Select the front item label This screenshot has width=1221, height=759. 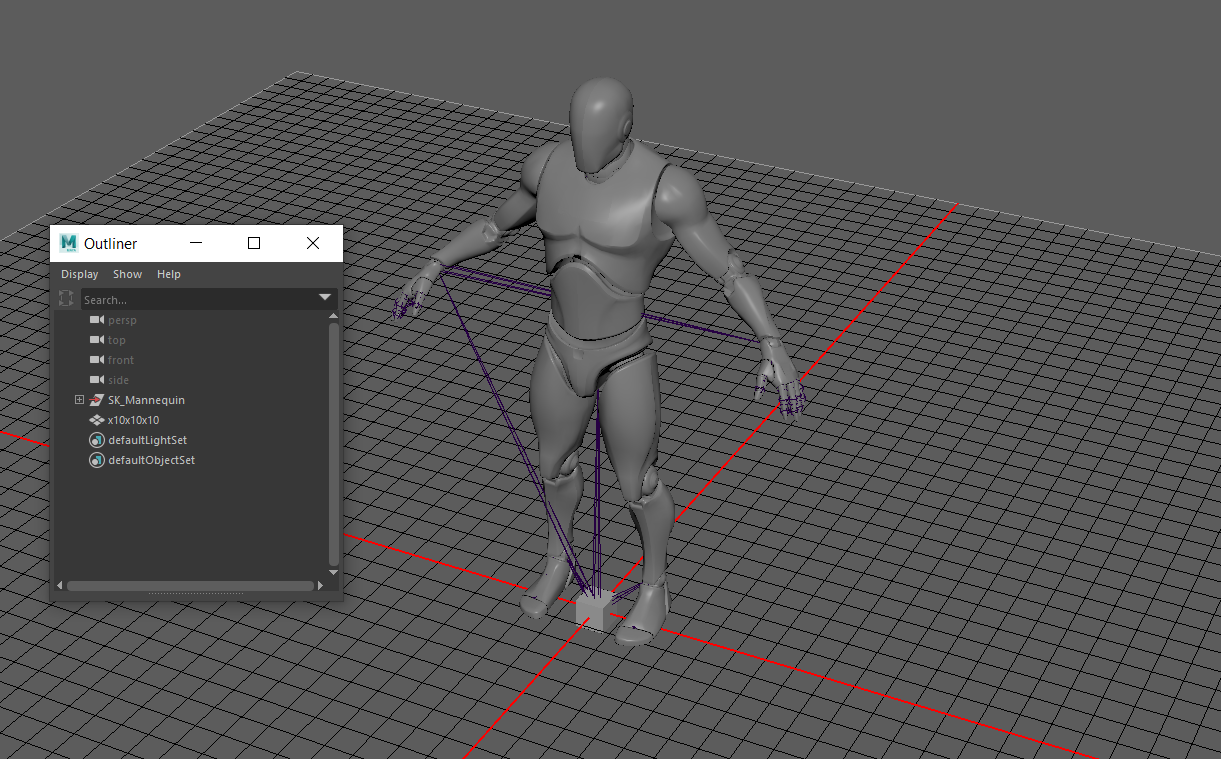(121, 360)
